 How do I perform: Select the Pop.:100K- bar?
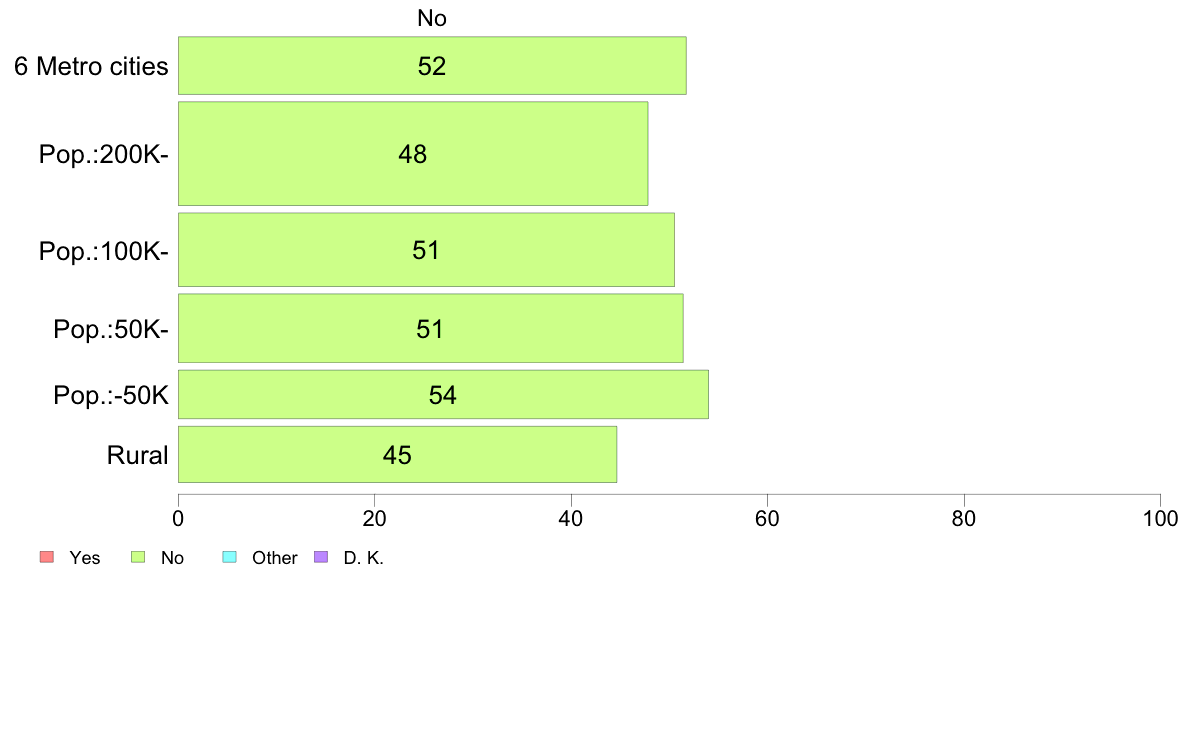pyautogui.click(x=426, y=250)
